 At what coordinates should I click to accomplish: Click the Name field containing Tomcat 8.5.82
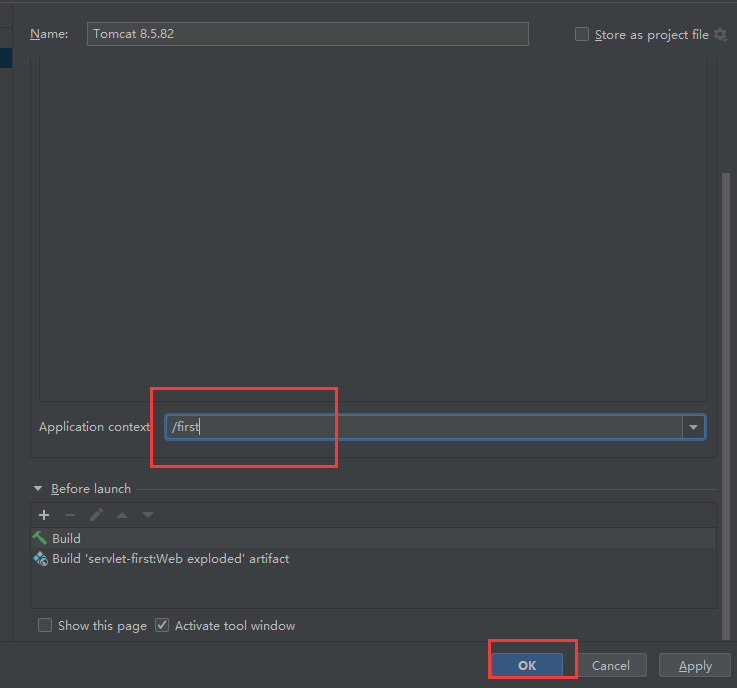[x=307, y=34]
